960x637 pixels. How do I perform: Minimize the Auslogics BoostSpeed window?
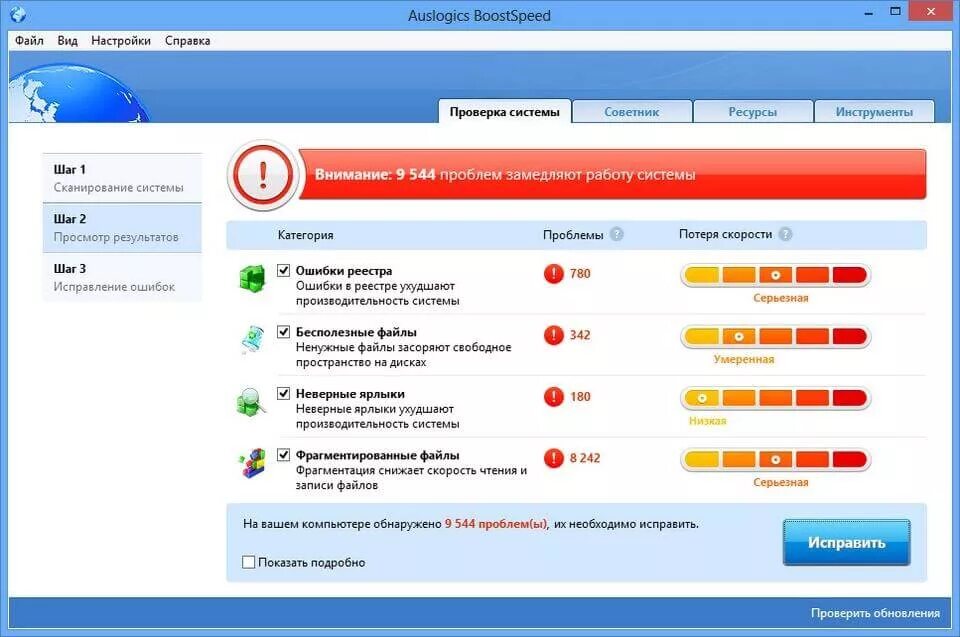pyautogui.click(x=869, y=12)
